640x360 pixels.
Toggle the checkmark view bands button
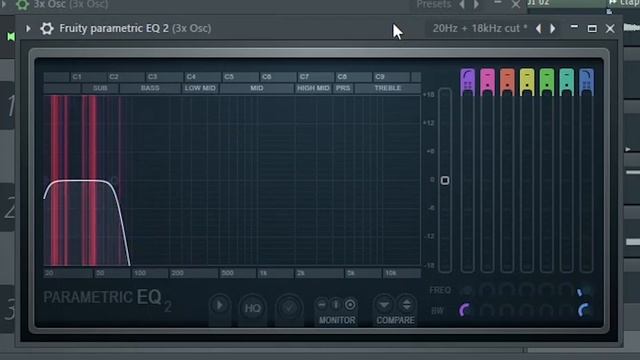(x=289, y=308)
